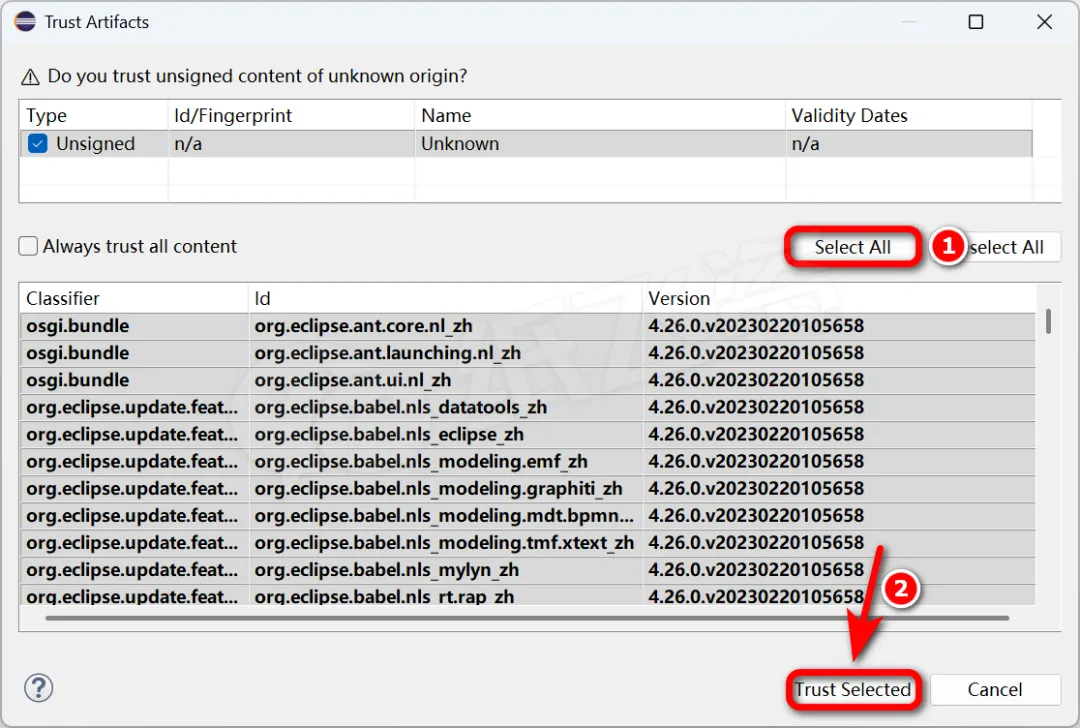Screen dimensions: 1080x728
Task: Click the Trust Selected button
Action: (853, 689)
